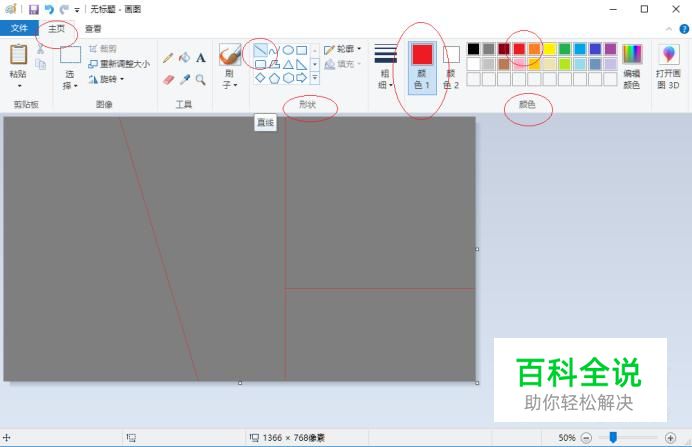
Task: Select the Triangle shape
Action: coord(288,64)
